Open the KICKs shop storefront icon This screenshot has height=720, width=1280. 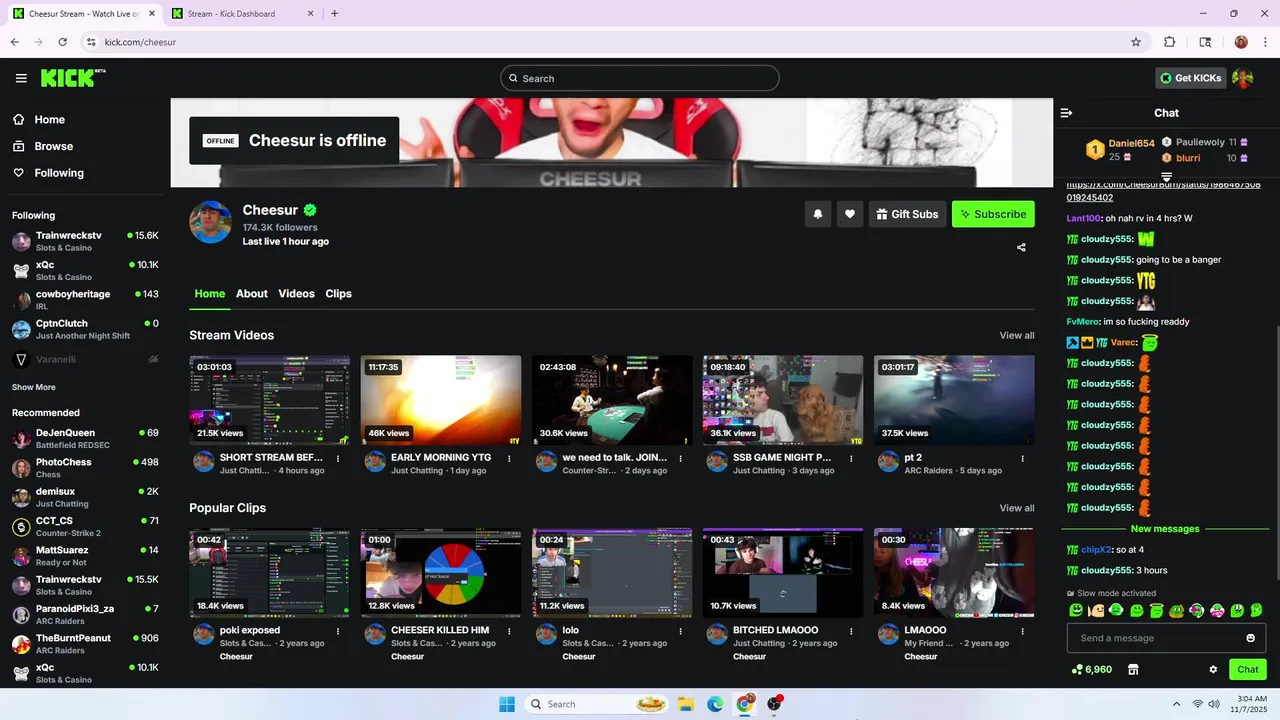[x=1133, y=670]
